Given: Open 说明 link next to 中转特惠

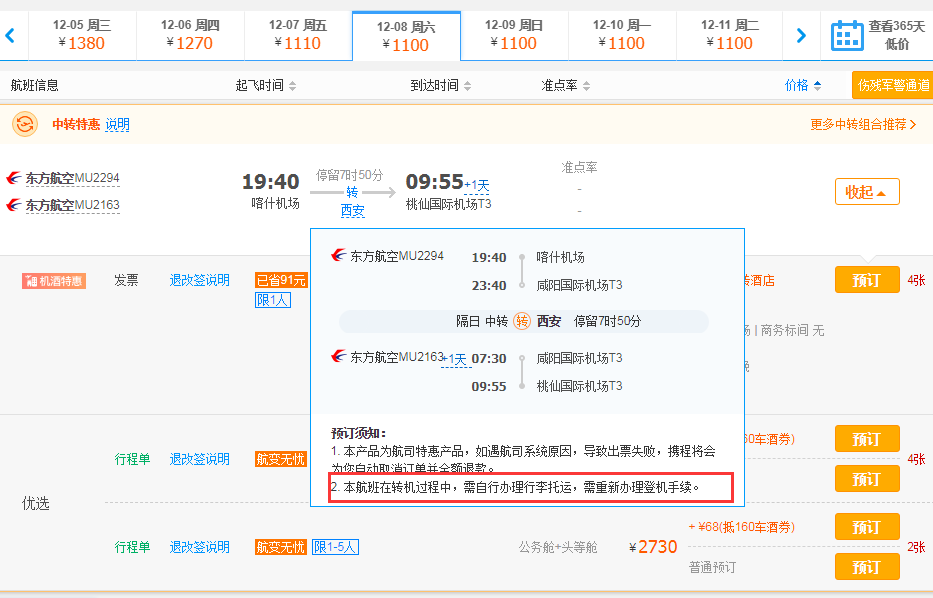Looking at the screenshot, I should pyautogui.click(x=117, y=124).
